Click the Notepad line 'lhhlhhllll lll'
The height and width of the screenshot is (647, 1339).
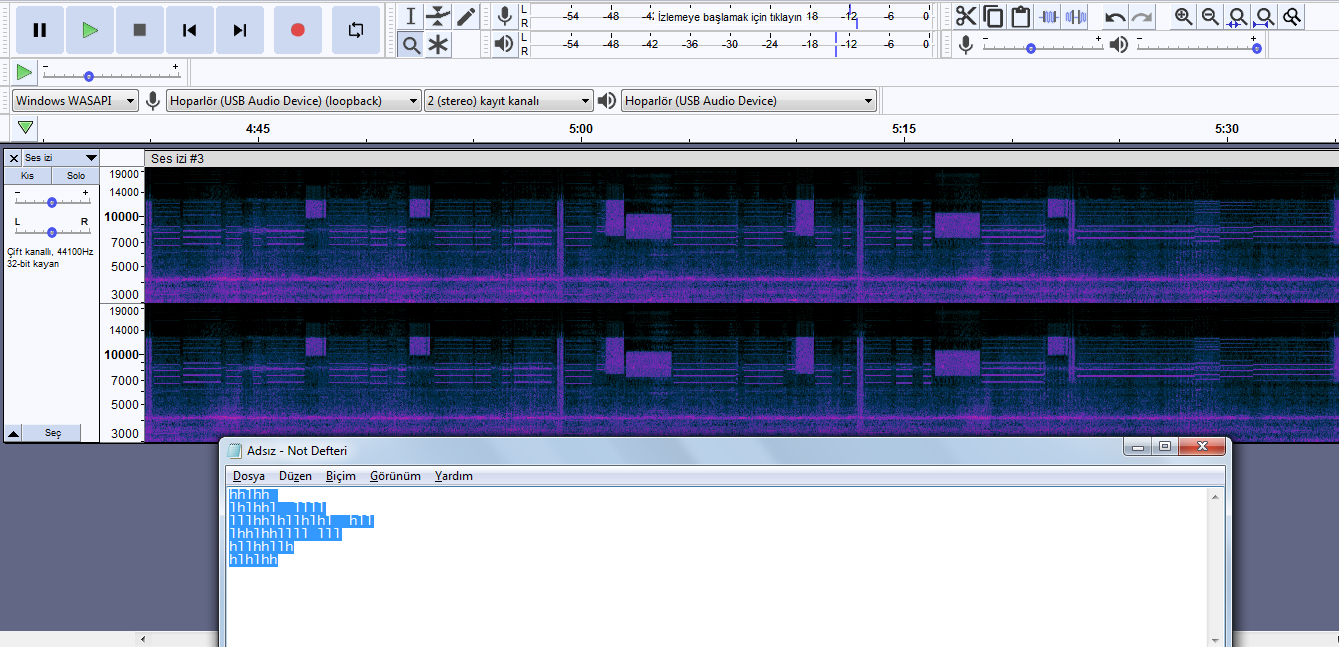pyautogui.click(x=285, y=534)
